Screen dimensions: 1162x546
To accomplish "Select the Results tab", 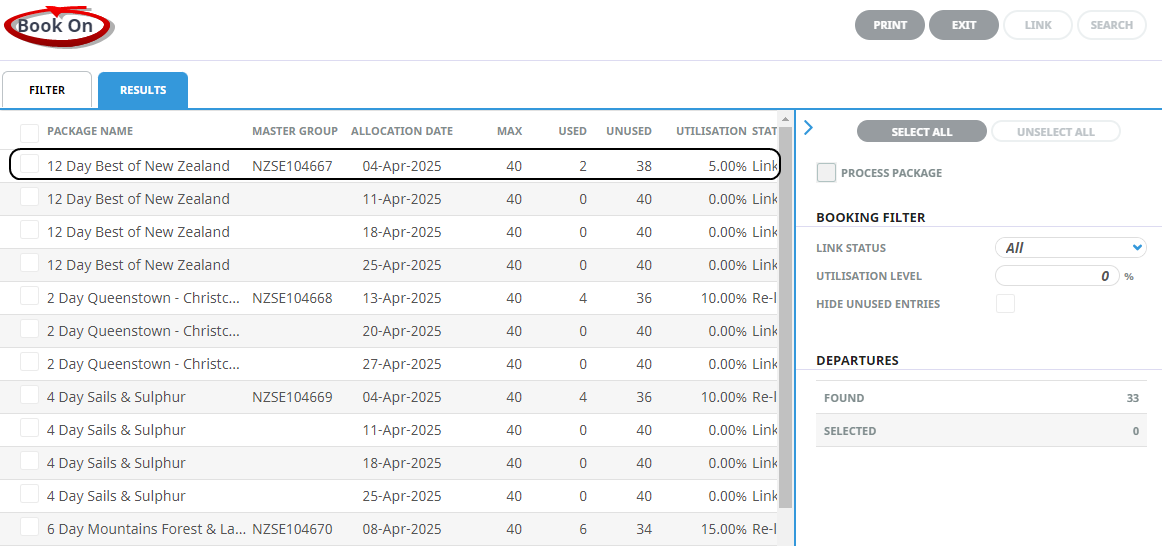I will pos(143,90).
